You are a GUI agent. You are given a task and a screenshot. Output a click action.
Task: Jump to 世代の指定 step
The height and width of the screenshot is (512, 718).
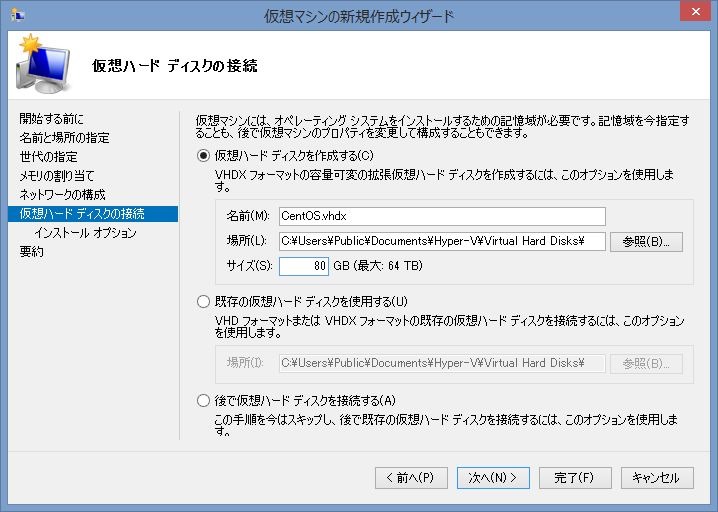pyautogui.click(x=48, y=157)
